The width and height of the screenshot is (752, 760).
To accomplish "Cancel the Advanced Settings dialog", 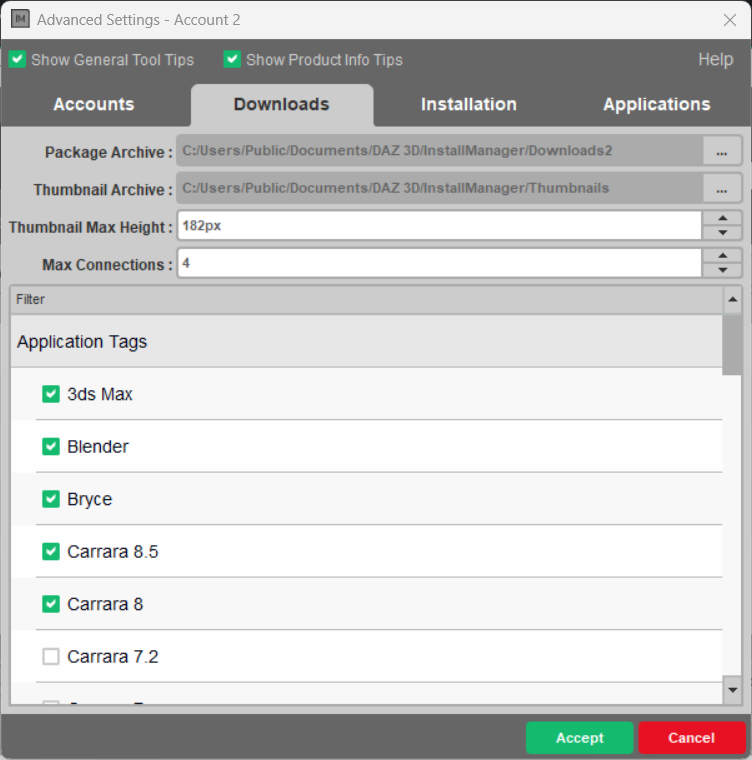I will point(691,738).
